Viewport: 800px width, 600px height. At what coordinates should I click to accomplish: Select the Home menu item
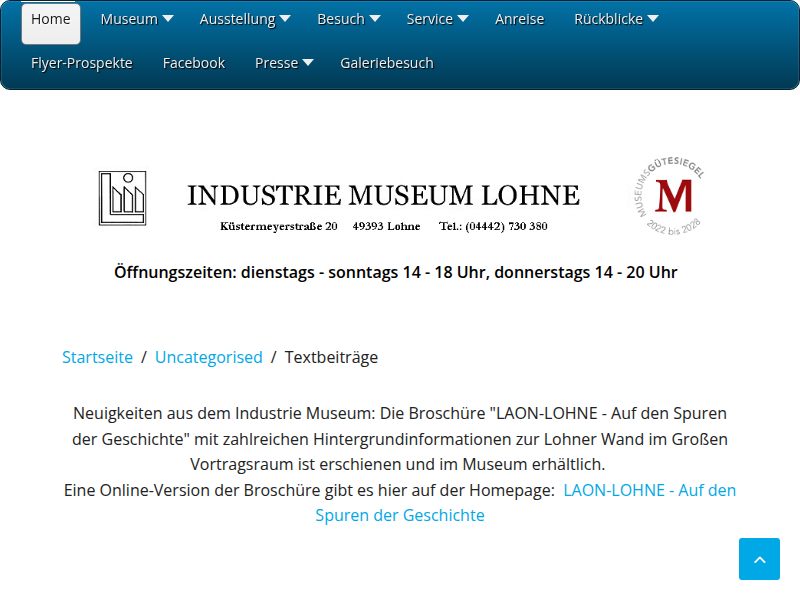point(51,19)
